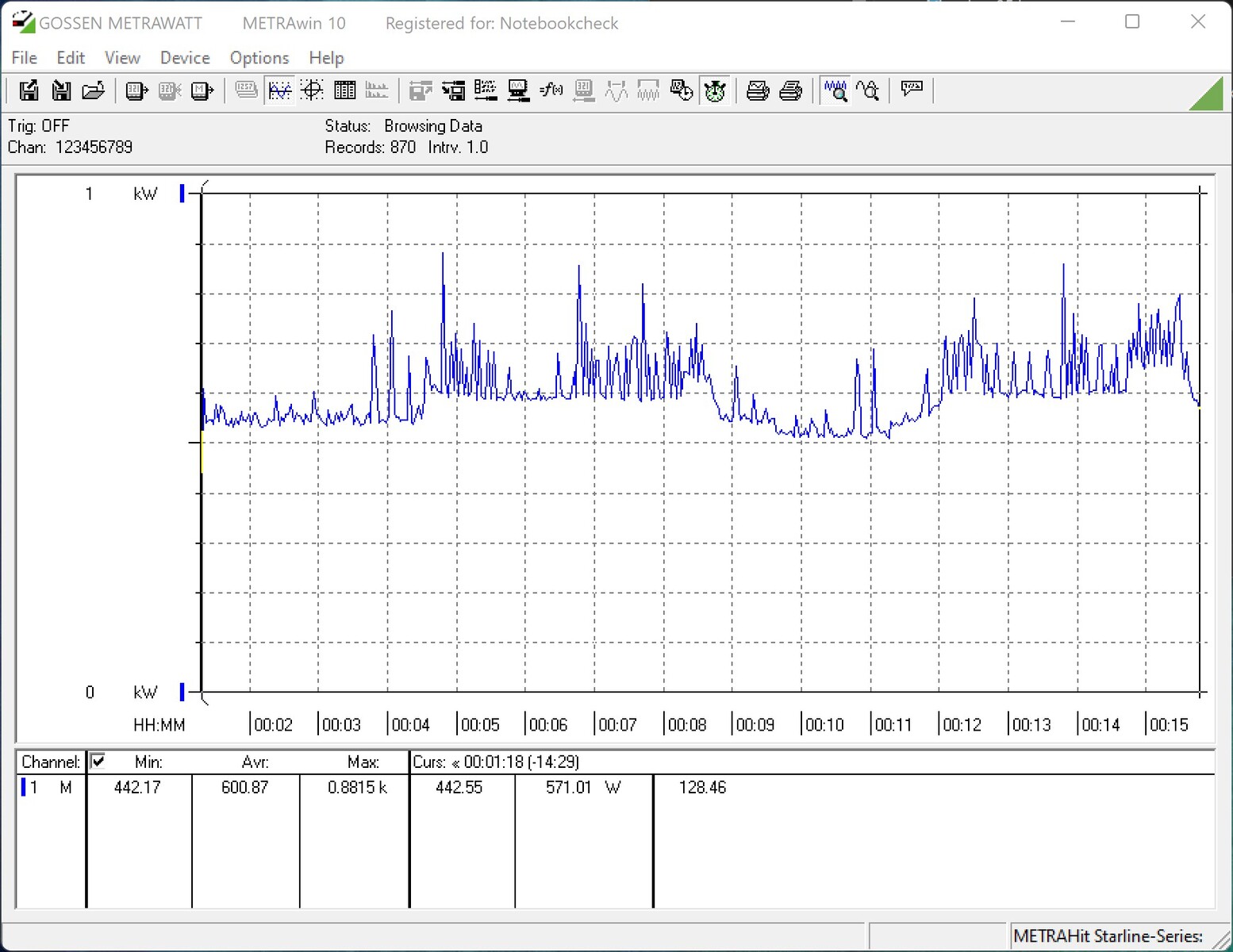Click the METRAHit Starline-Series status bar entry
1233x952 pixels.
[x=1108, y=936]
